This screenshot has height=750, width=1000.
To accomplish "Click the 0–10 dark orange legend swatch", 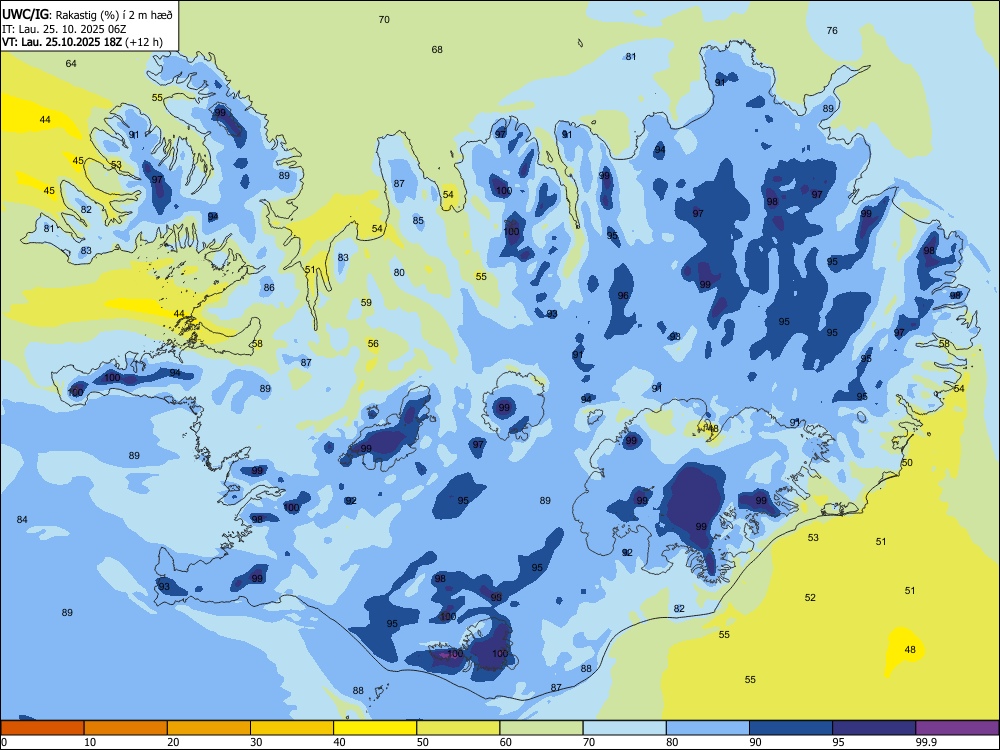I will [x=42, y=728].
